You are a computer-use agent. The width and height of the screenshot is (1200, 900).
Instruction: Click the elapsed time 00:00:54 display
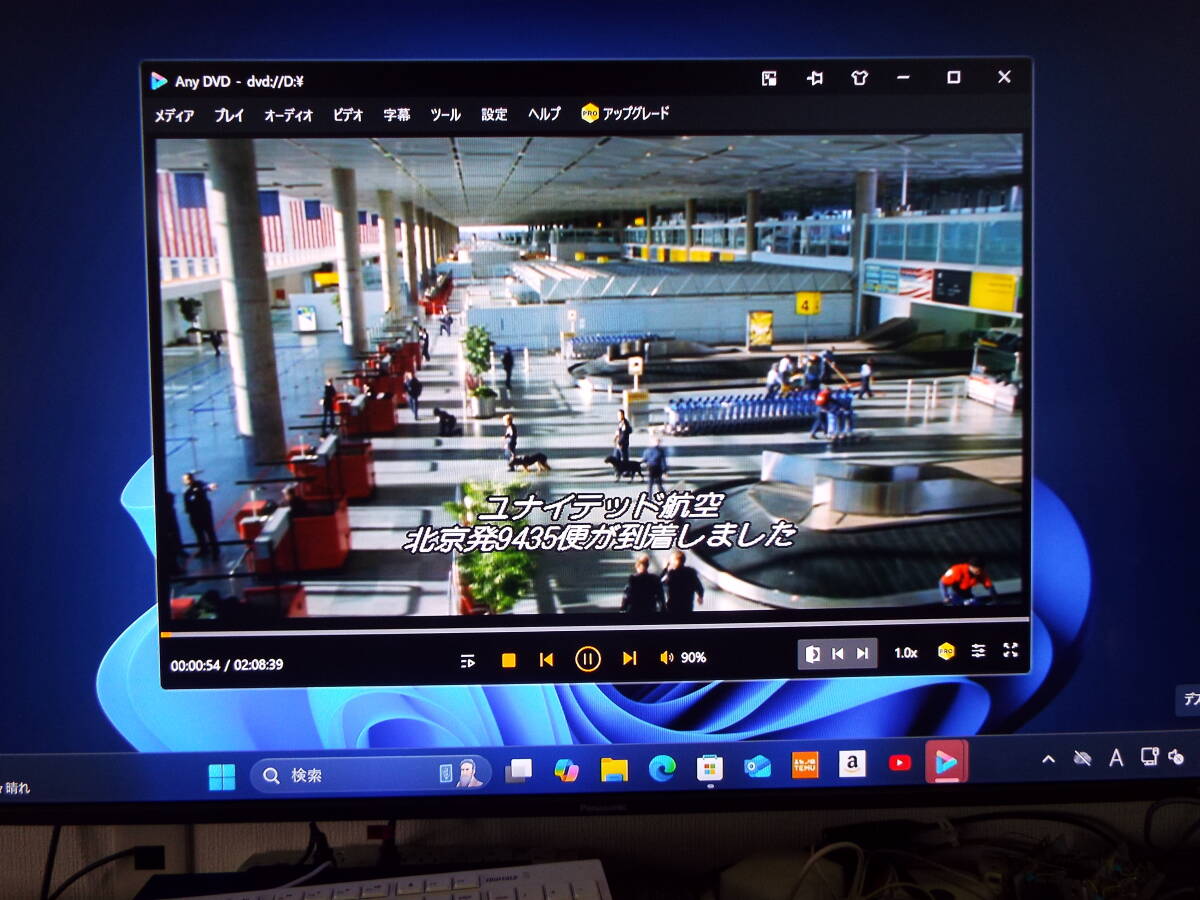pyautogui.click(x=195, y=665)
